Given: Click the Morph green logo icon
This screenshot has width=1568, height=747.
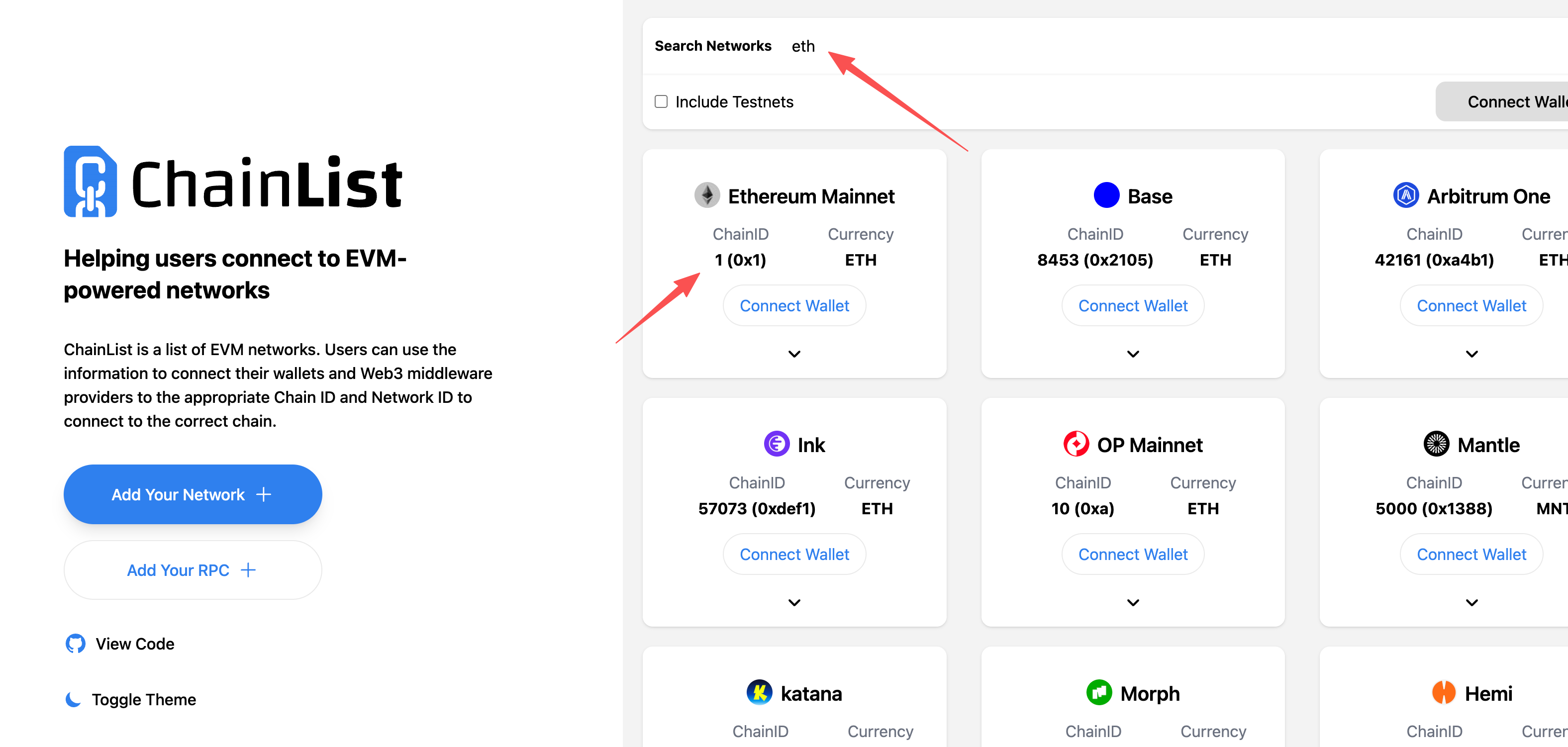Looking at the screenshot, I should coord(1099,693).
